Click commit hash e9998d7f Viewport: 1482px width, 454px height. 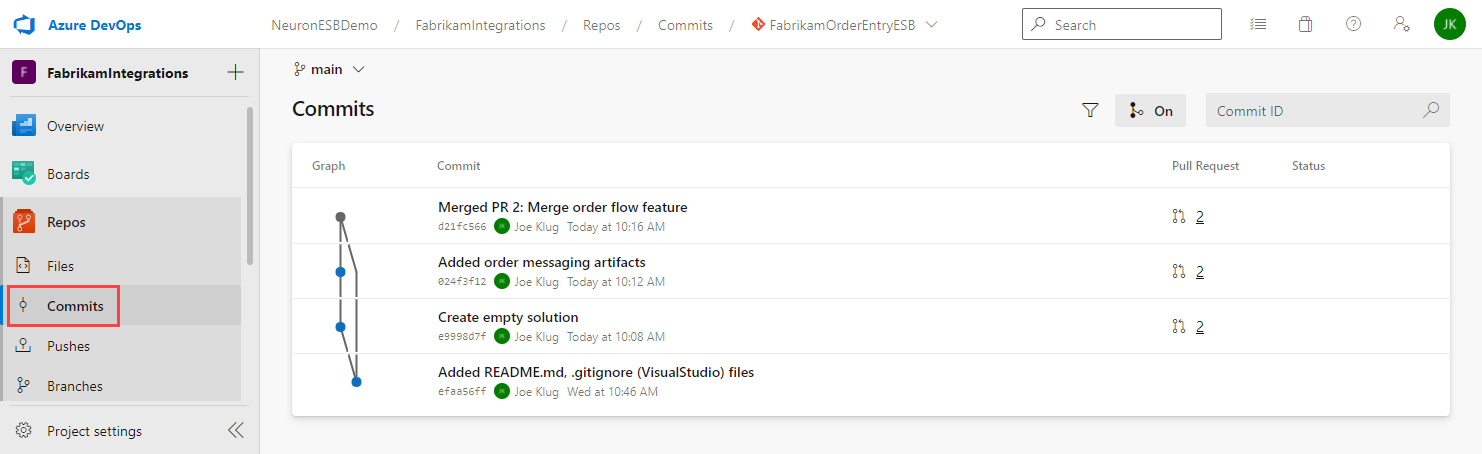coord(462,337)
